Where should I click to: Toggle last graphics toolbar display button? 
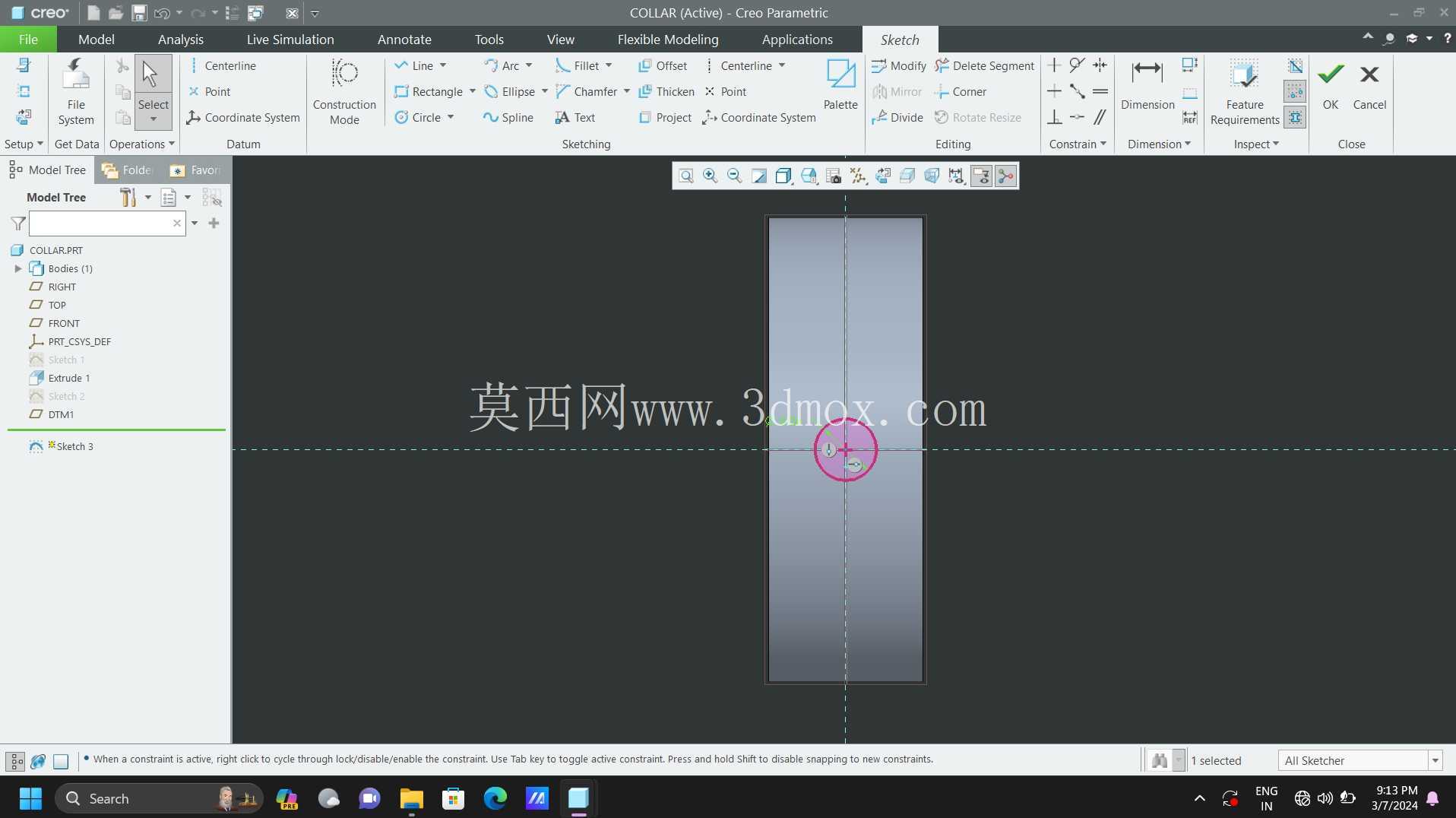1006,176
